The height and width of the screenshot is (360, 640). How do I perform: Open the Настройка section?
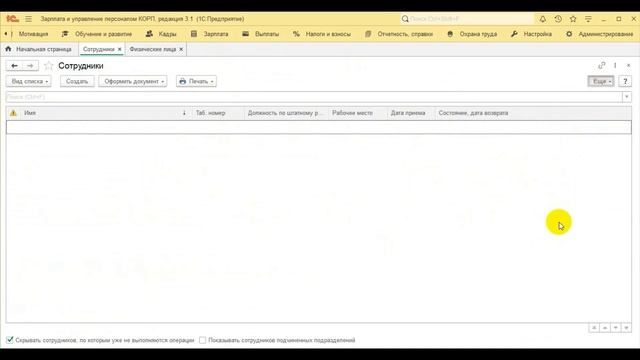coord(531,34)
